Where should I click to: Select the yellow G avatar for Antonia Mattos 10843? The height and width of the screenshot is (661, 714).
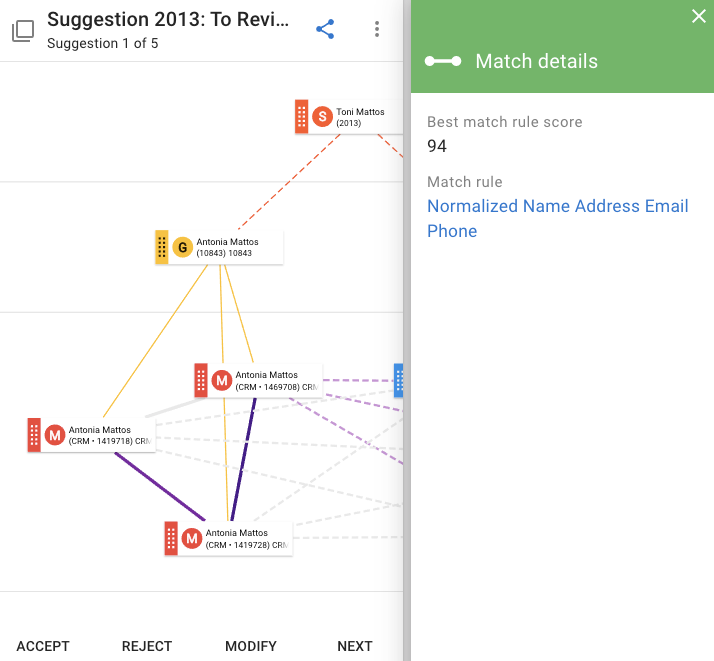pos(183,247)
